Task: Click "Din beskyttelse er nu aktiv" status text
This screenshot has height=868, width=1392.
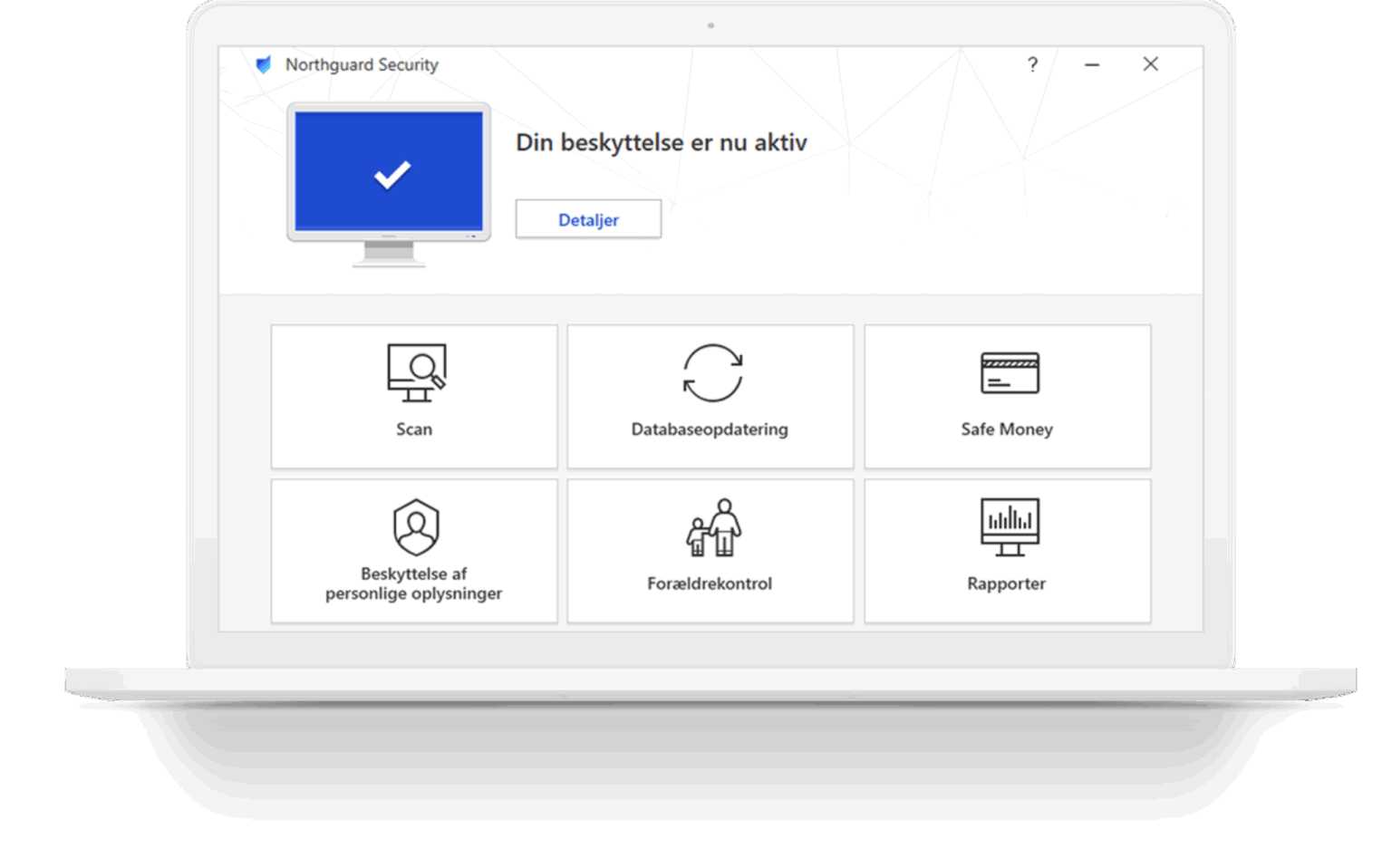Action: tap(661, 142)
